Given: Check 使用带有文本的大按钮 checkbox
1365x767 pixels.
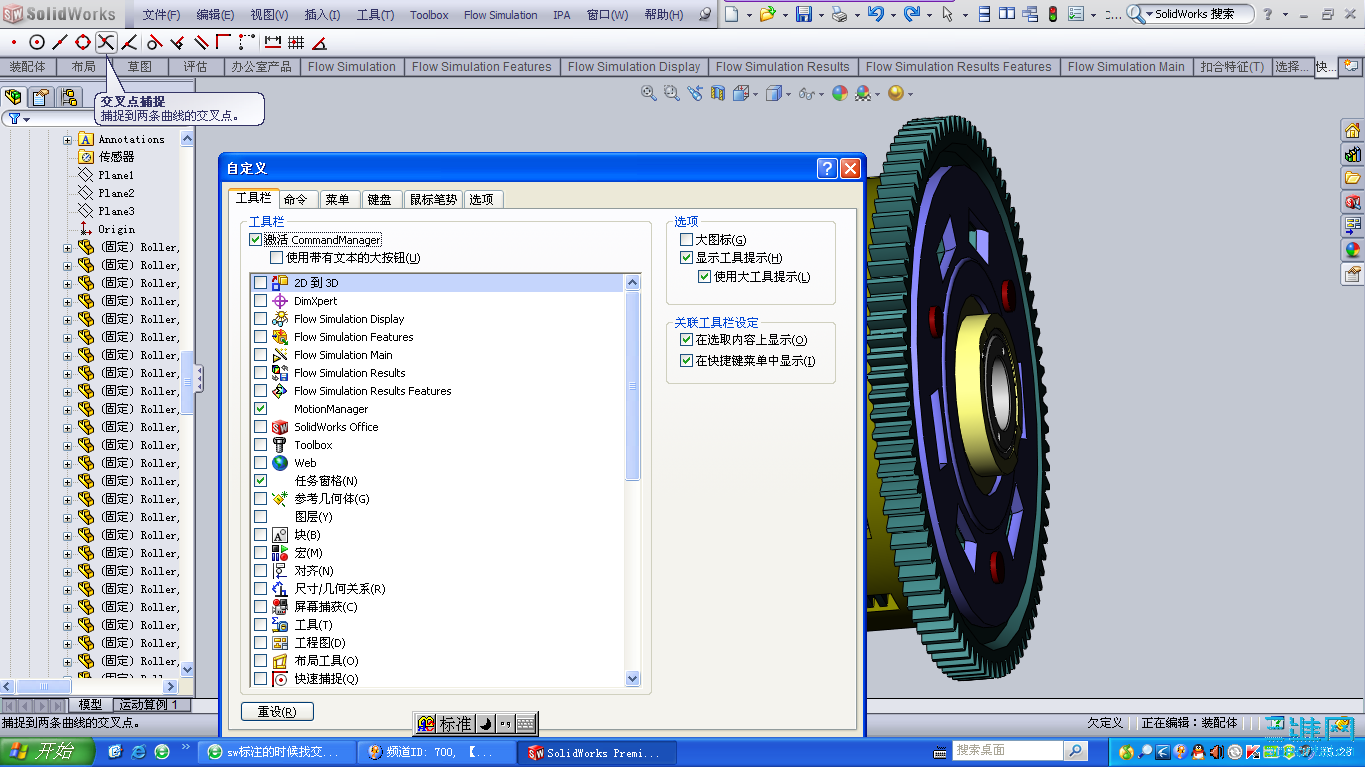Looking at the screenshot, I should (x=276, y=258).
